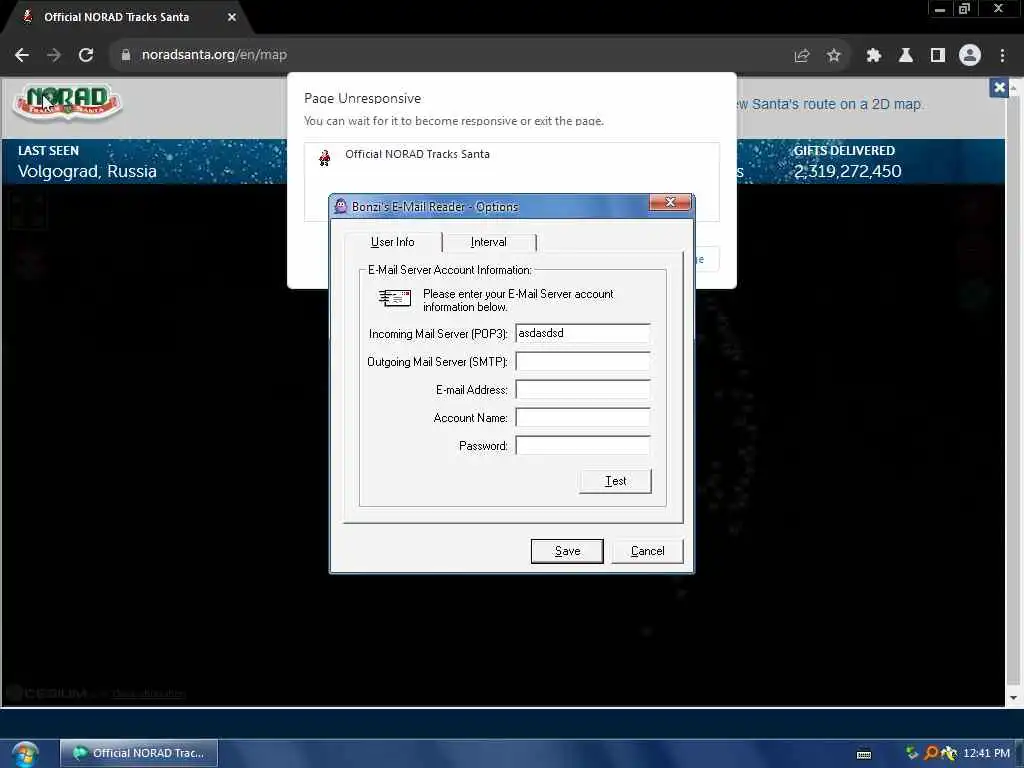
Task: Open the Chrome profile avatar
Action: [970, 55]
